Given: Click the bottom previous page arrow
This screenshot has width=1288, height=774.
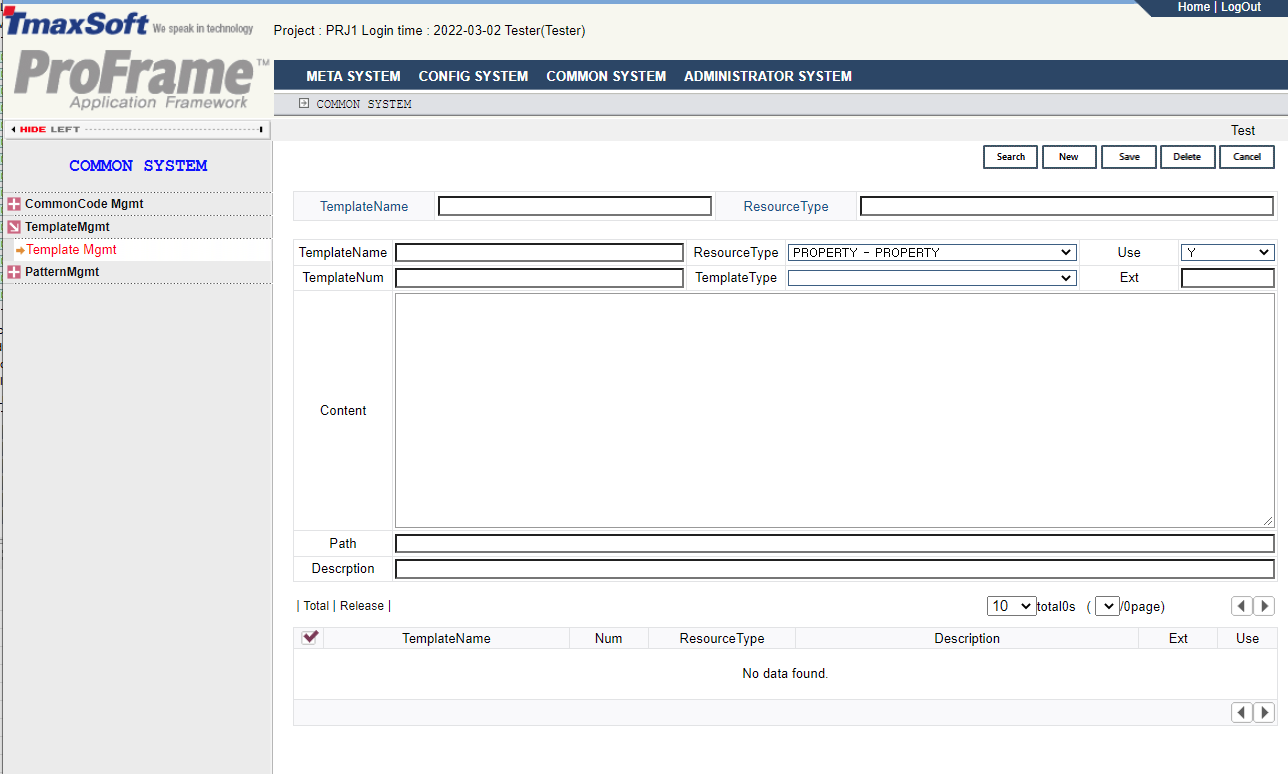Looking at the screenshot, I should [1241, 712].
